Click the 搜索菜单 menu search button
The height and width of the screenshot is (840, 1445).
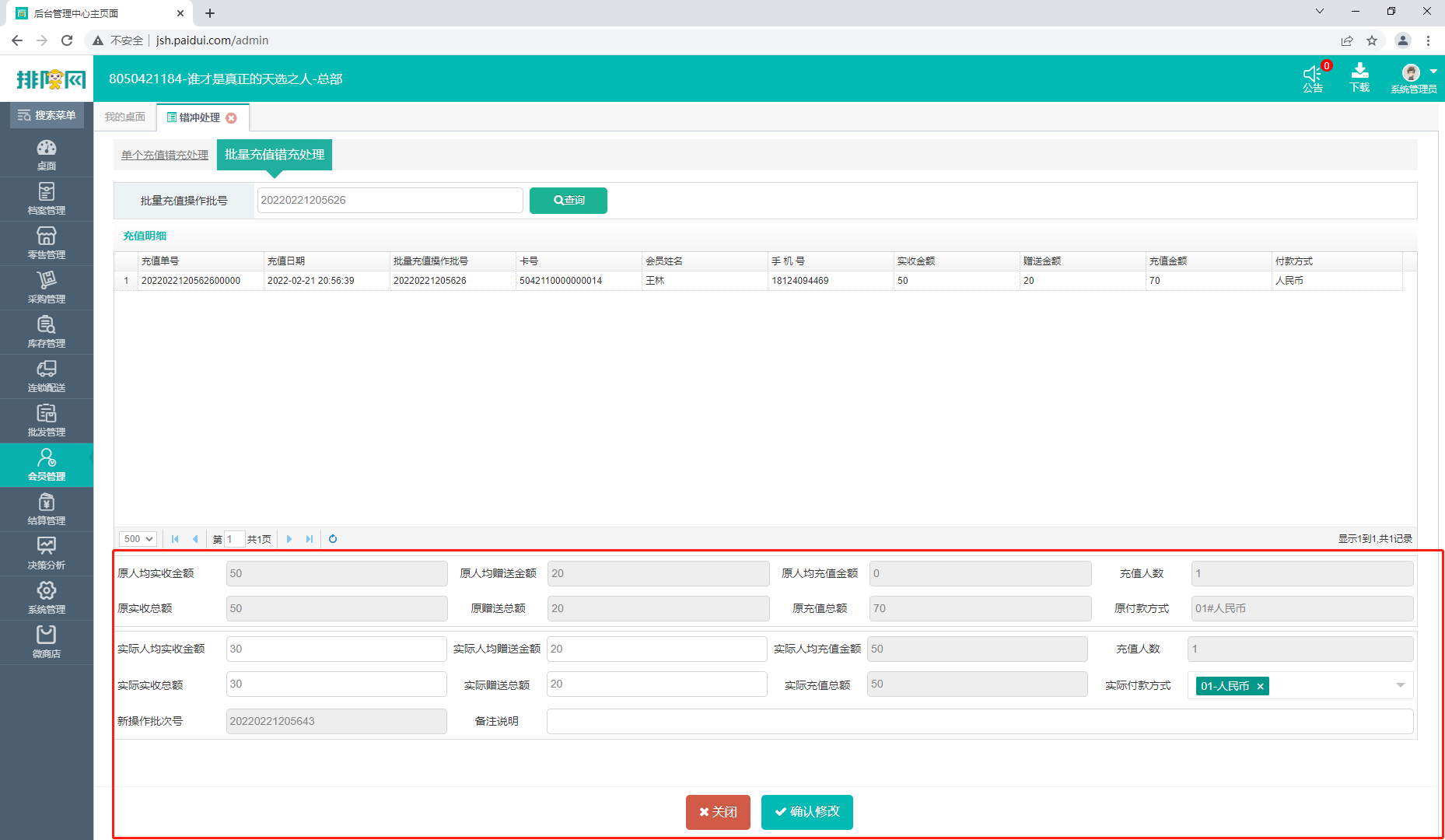point(47,115)
